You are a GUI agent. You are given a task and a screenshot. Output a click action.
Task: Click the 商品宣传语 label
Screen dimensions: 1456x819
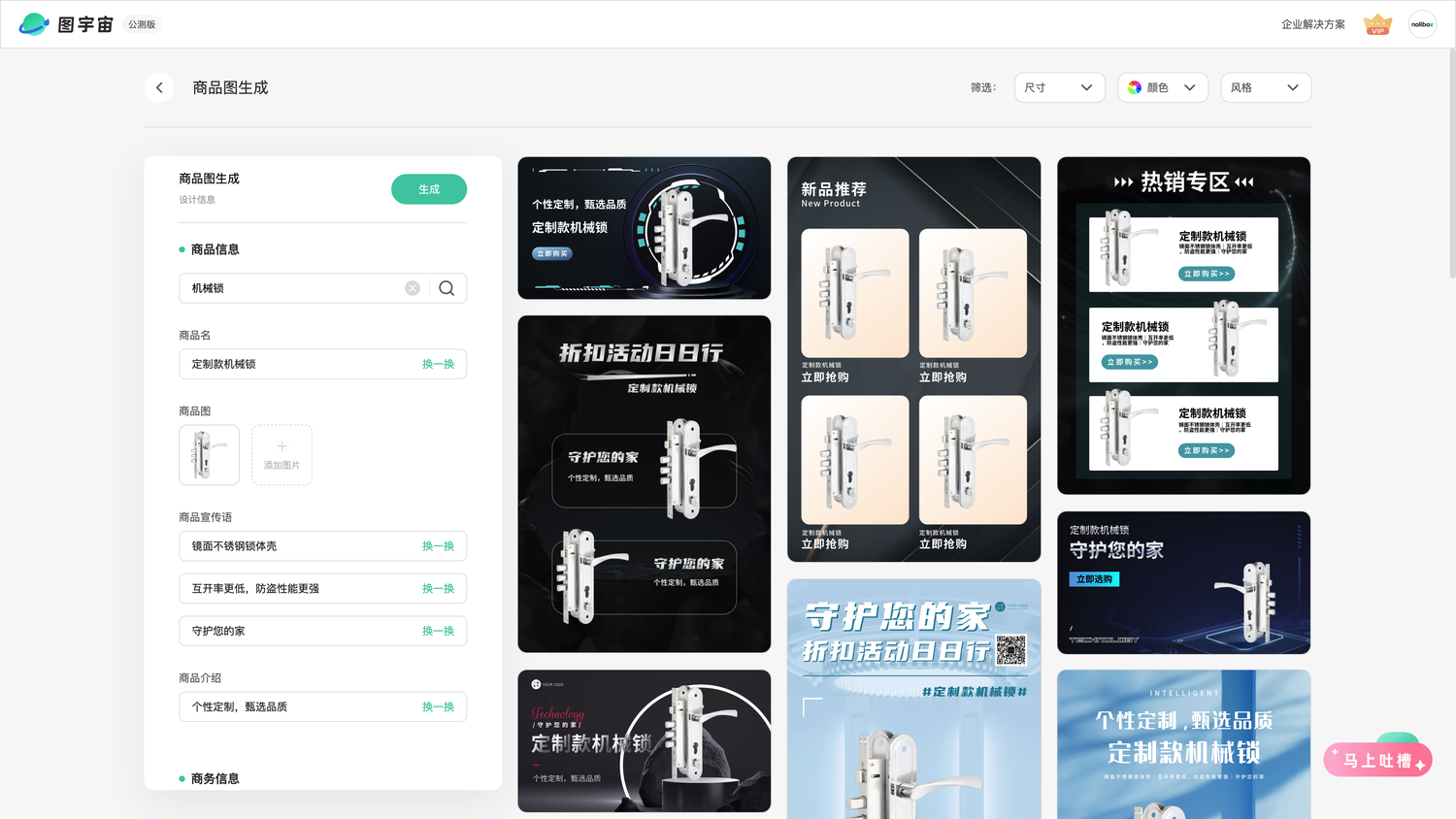click(206, 517)
